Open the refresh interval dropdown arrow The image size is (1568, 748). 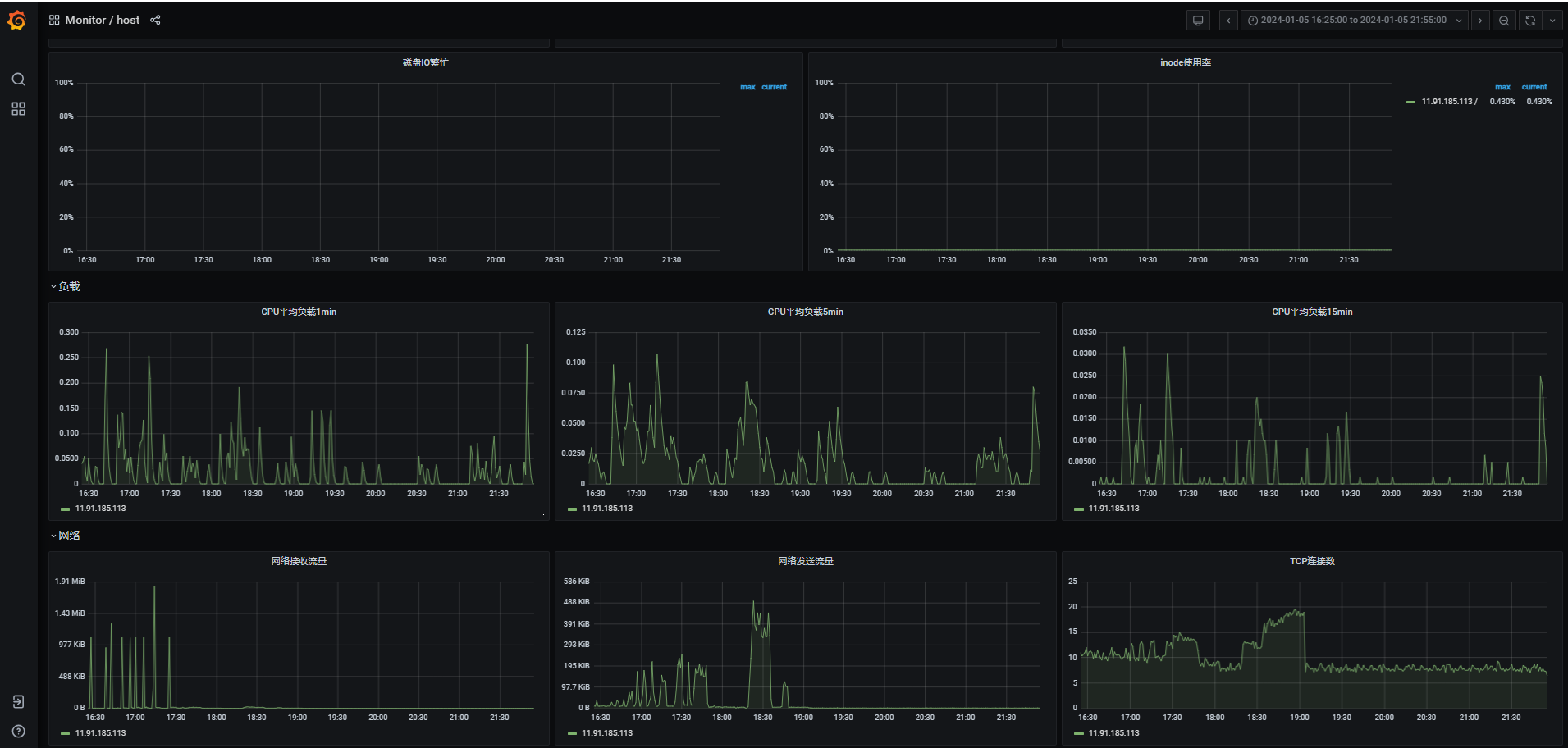click(1552, 21)
